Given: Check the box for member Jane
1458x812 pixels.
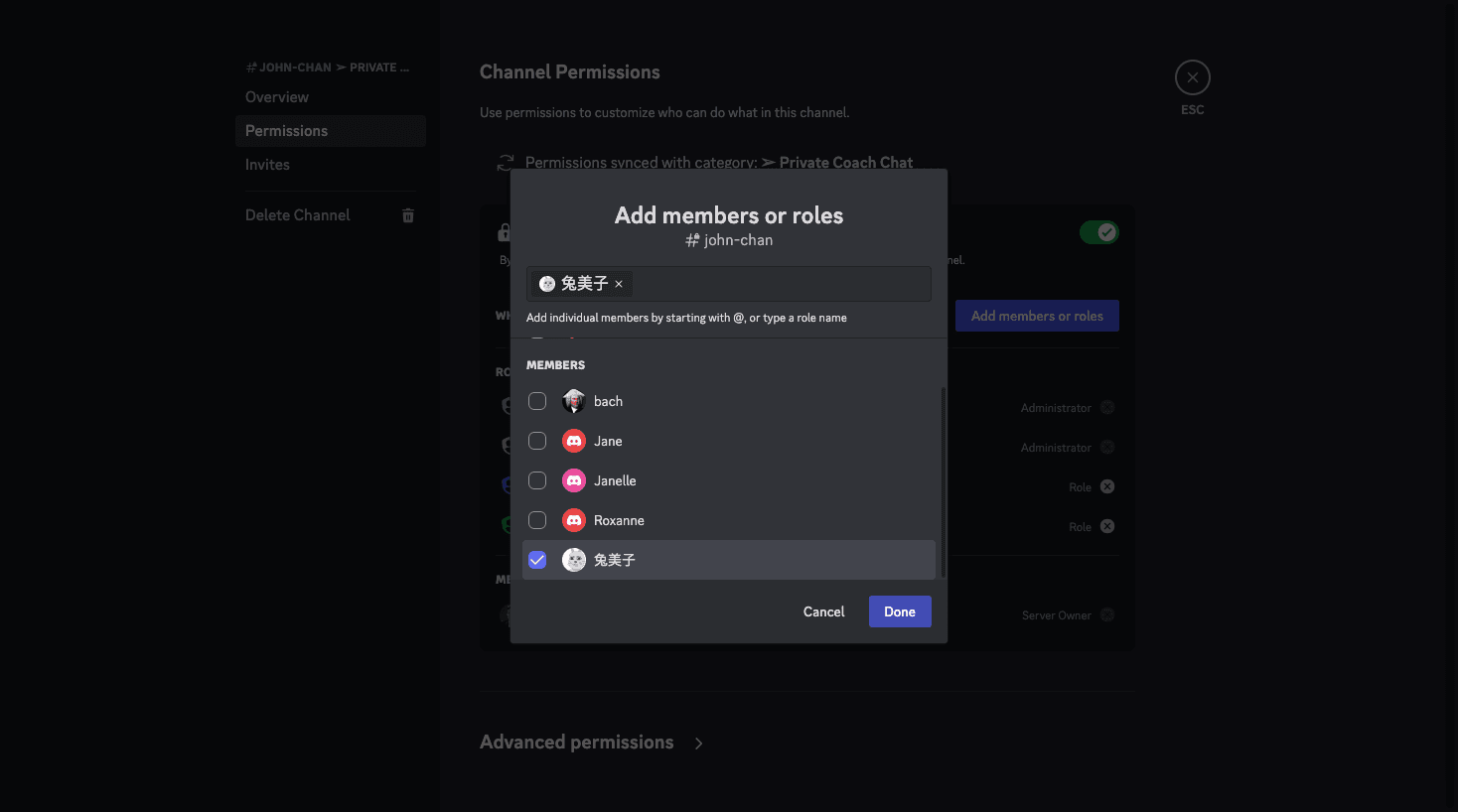Looking at the screenshot, I should click(x=537, y=441).
